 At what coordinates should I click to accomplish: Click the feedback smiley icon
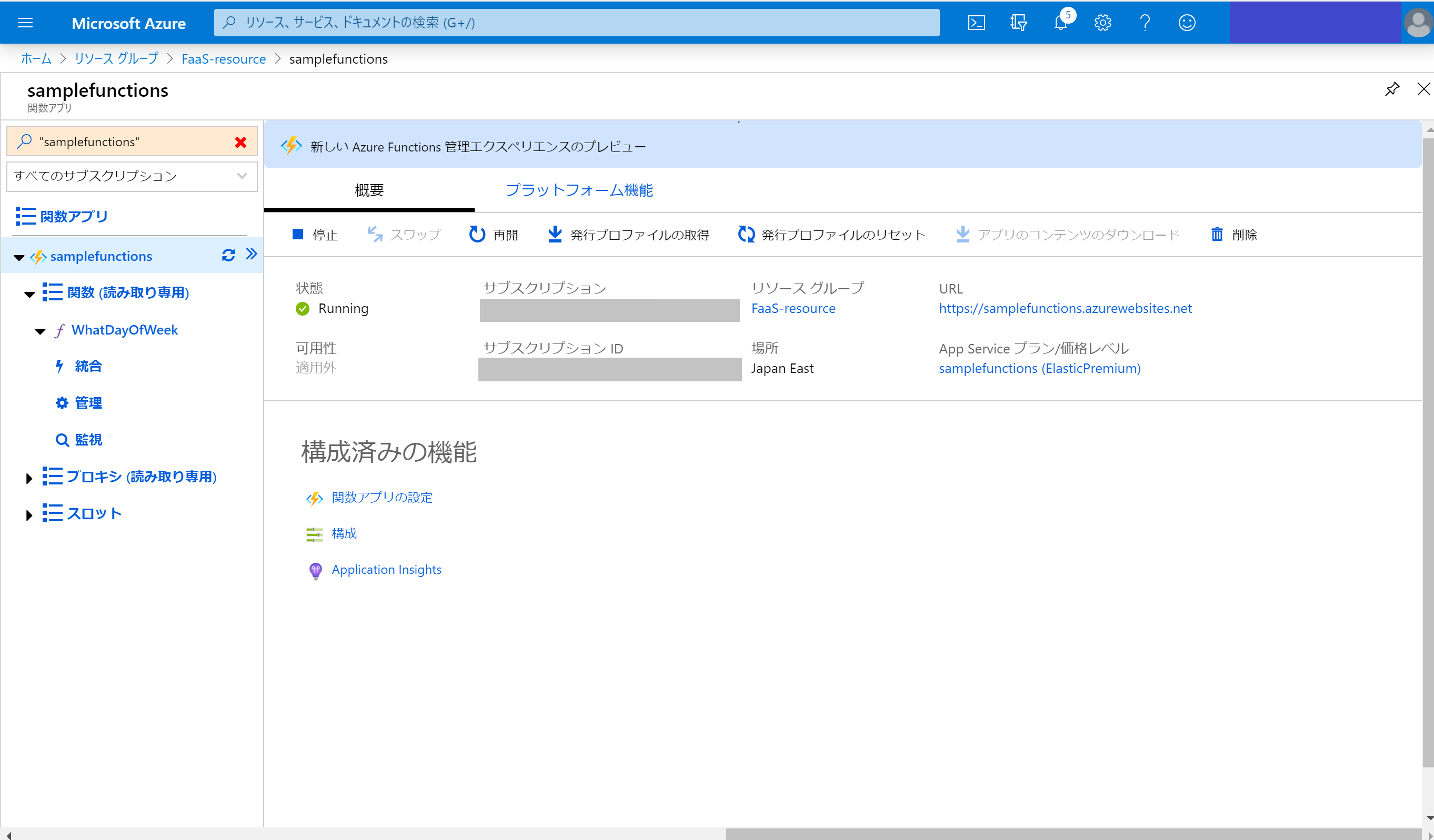click(x=1187, y=23)
